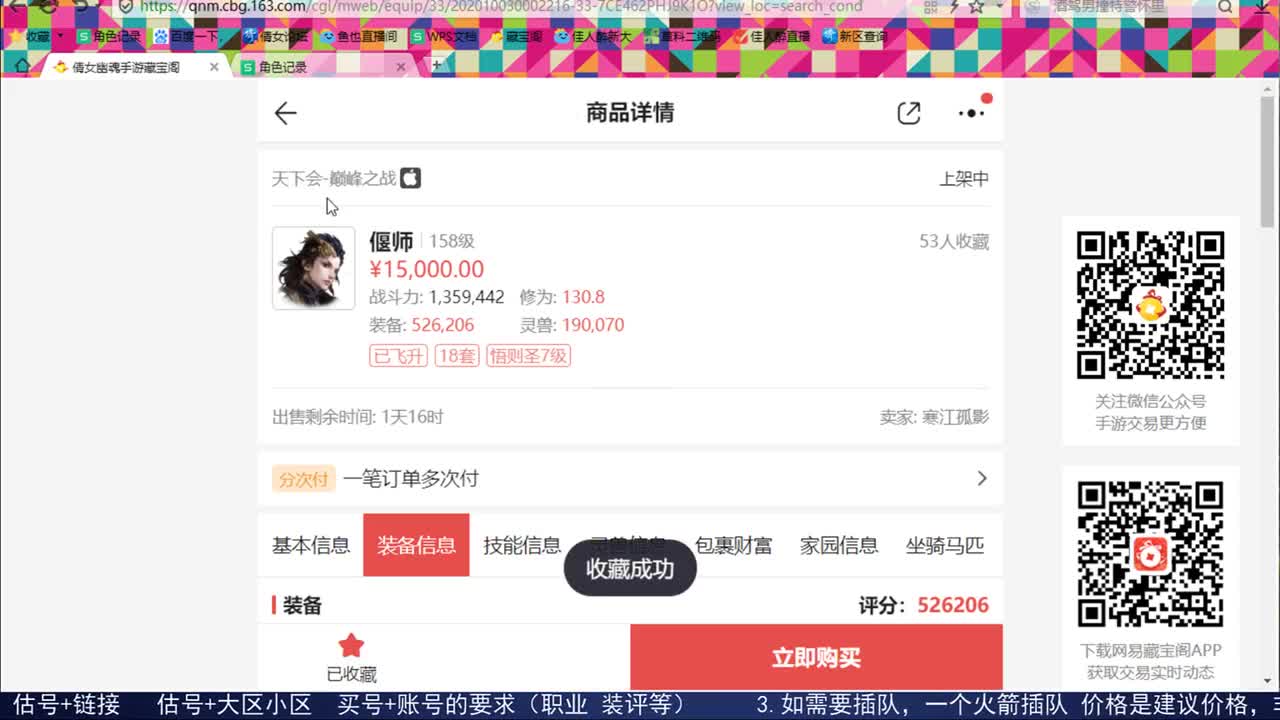
Task: Click the 悟则圣7级 tag
Action: 528,355
